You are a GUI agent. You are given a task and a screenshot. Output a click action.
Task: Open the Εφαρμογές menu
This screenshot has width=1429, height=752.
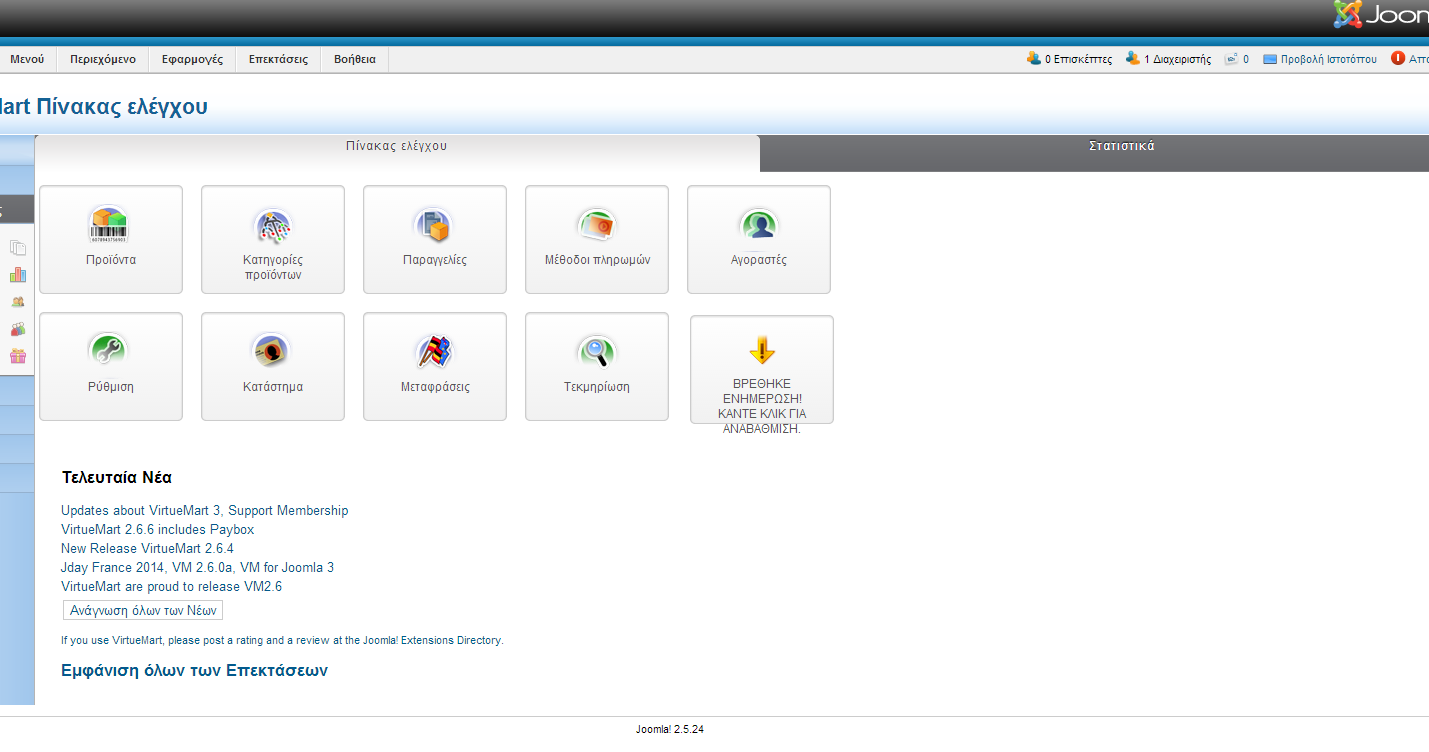tap(192, 59)
